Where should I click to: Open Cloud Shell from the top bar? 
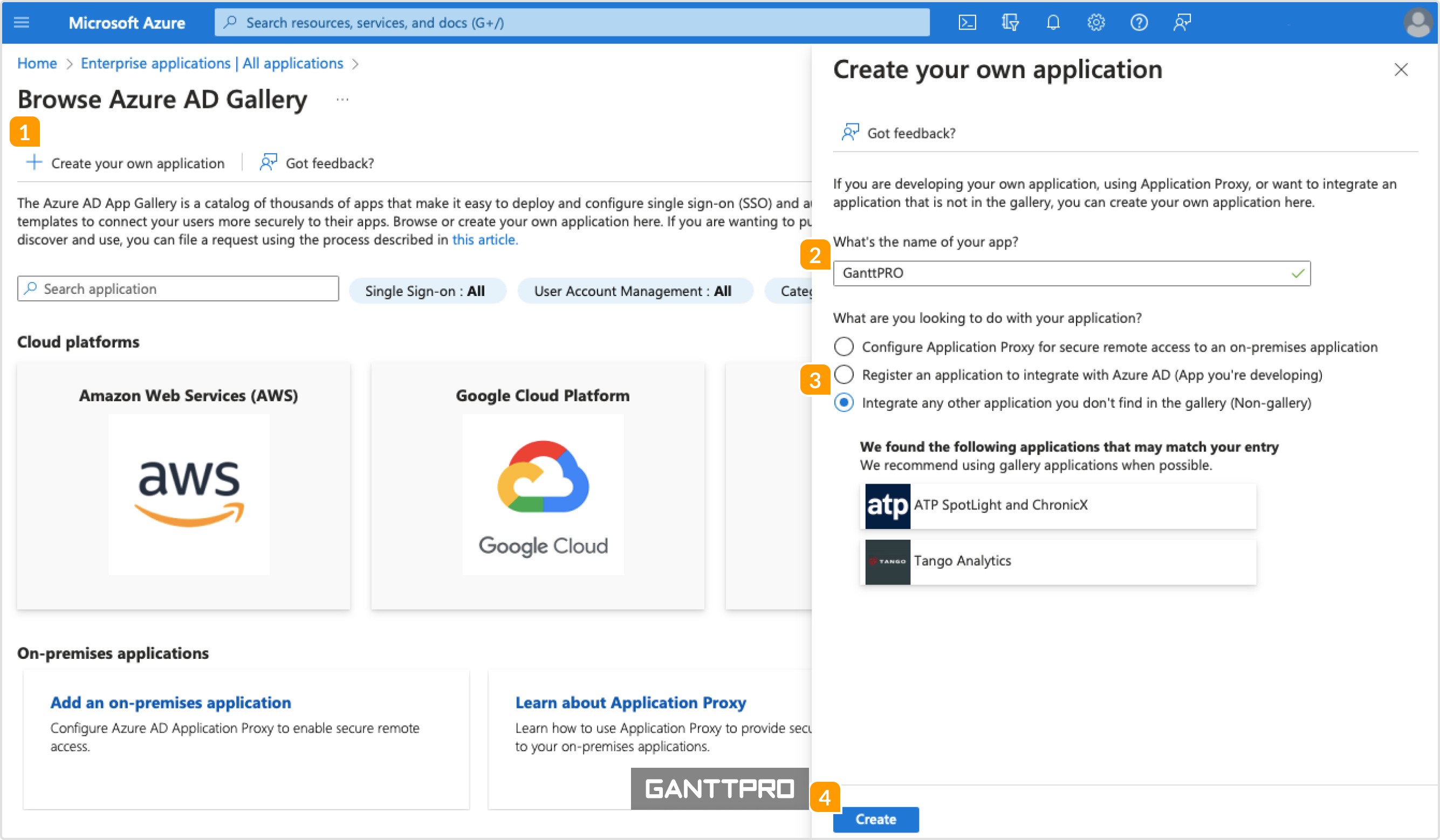(x=967, y=22)
